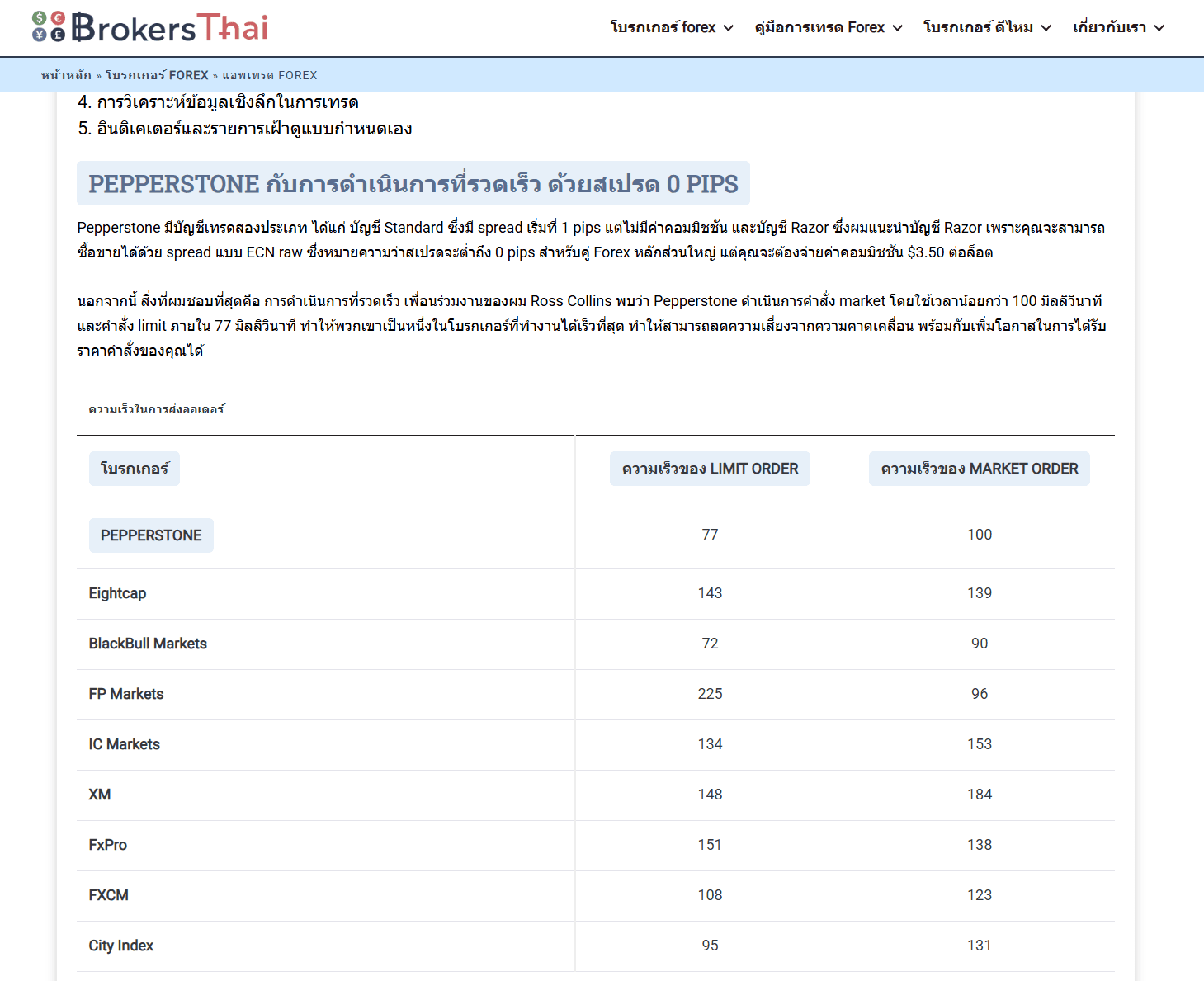This screenshot has width=1204, height=981.
Task: Select the Eightcap table row name
Action: (117, 593)
